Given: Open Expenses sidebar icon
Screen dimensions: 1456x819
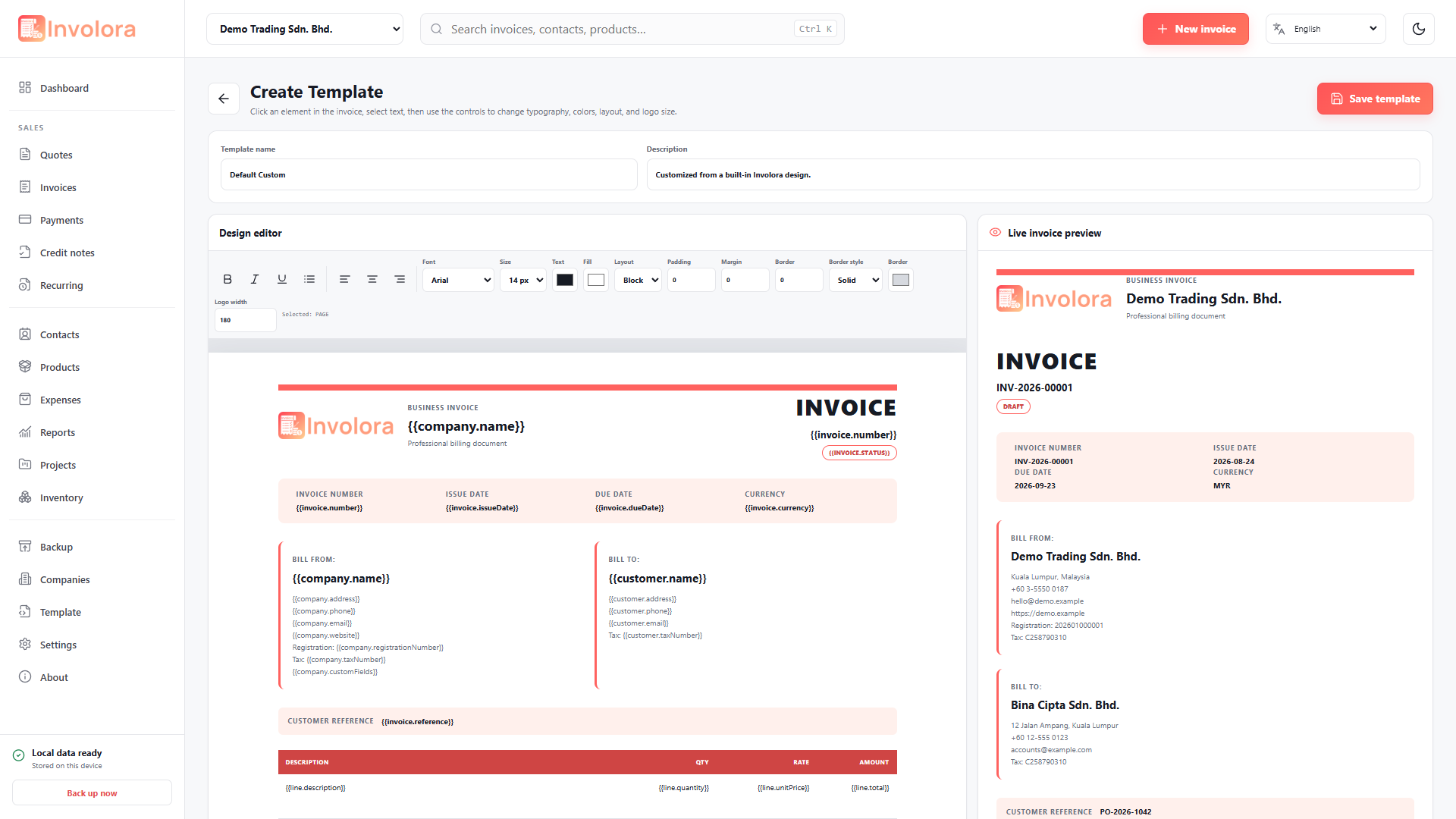Looking at the screenshot, I should click(x=25, y=400).
